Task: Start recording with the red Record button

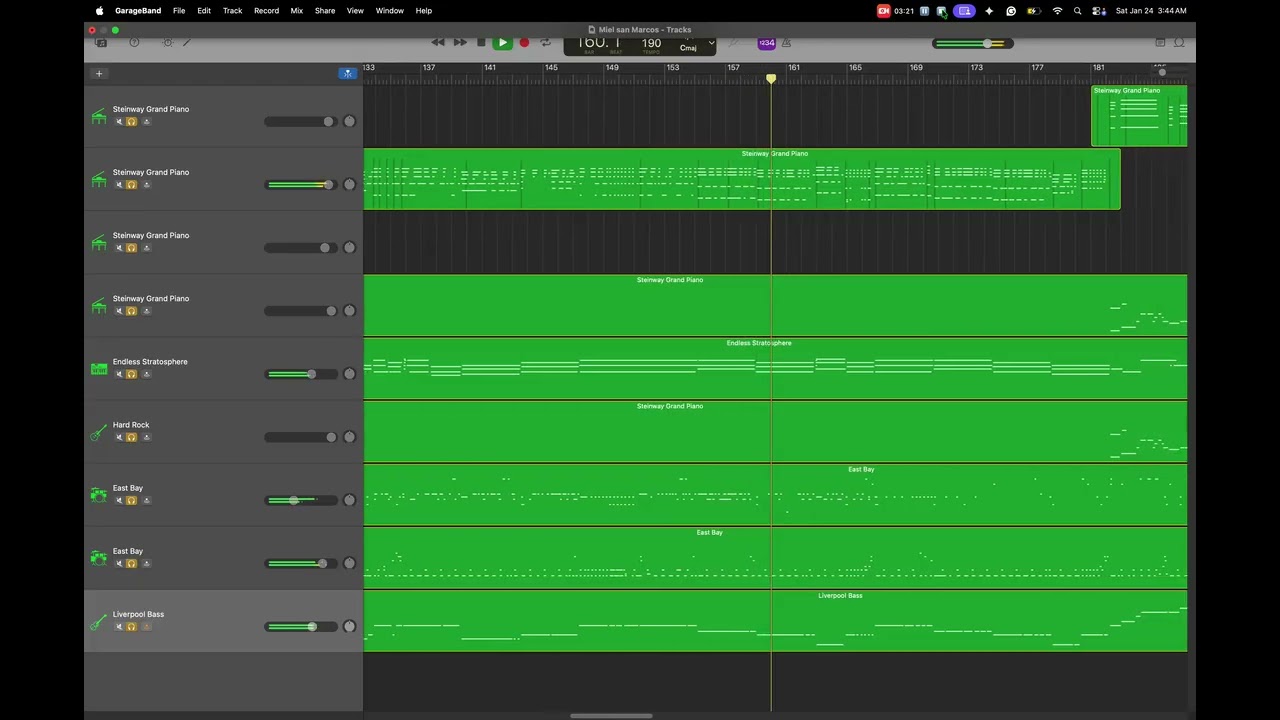Action: (524, 43)
